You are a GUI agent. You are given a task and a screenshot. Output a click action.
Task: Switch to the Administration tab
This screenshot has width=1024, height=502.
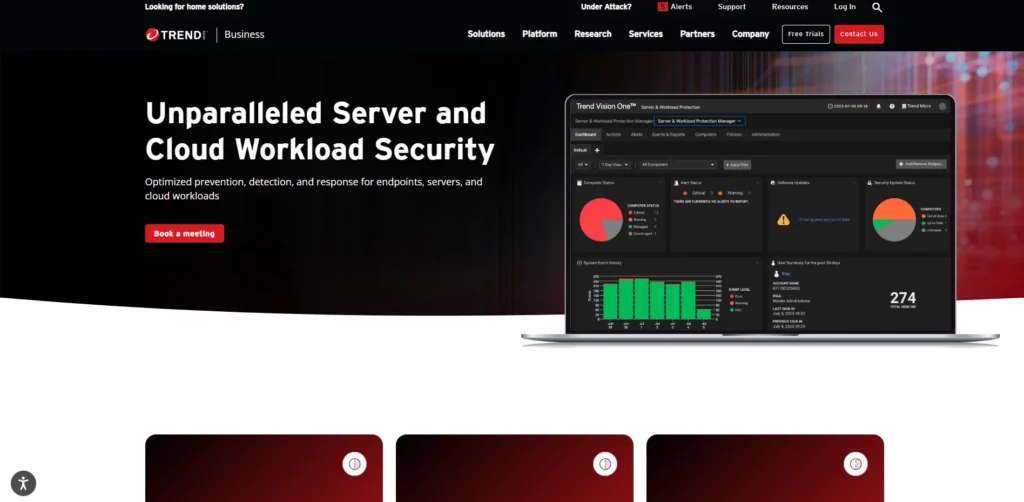pos(765,134)
